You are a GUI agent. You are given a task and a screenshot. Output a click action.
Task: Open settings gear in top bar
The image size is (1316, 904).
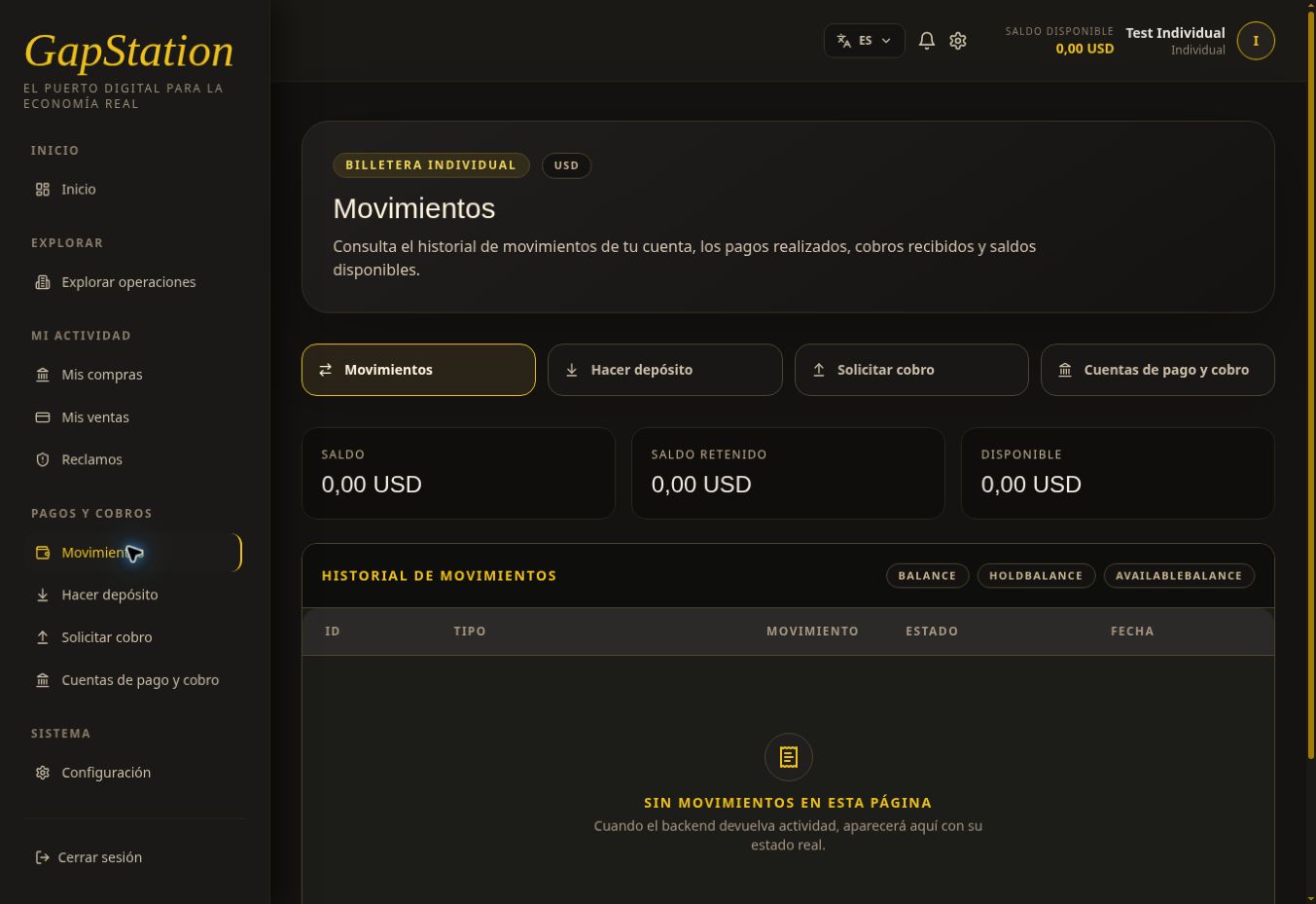pos(958,41)
